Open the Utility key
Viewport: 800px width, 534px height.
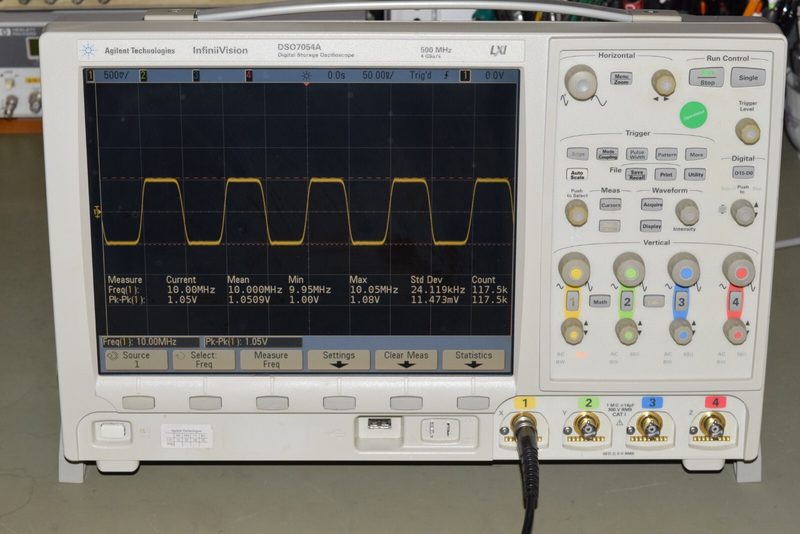695,174
